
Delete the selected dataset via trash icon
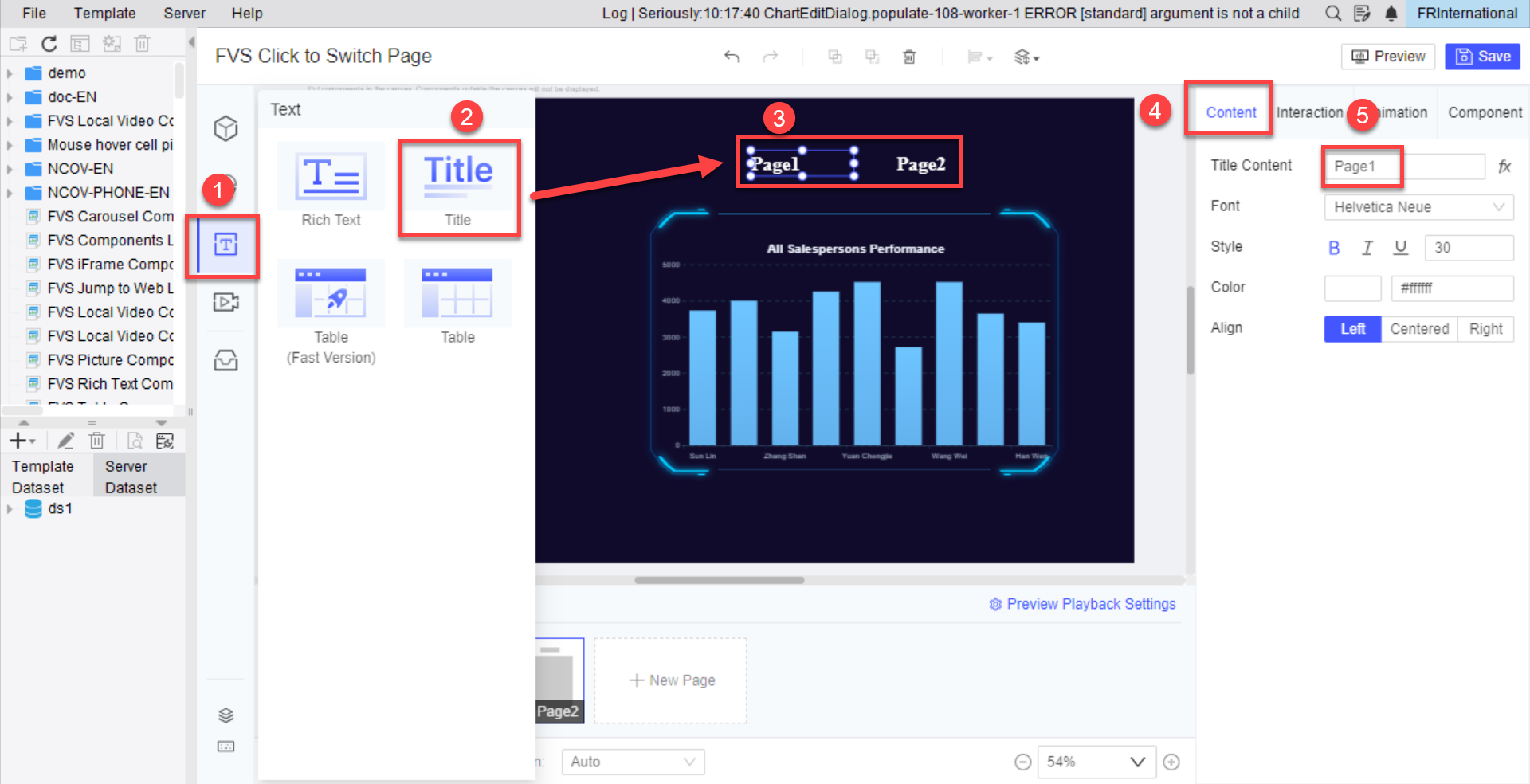coord(96,440)
